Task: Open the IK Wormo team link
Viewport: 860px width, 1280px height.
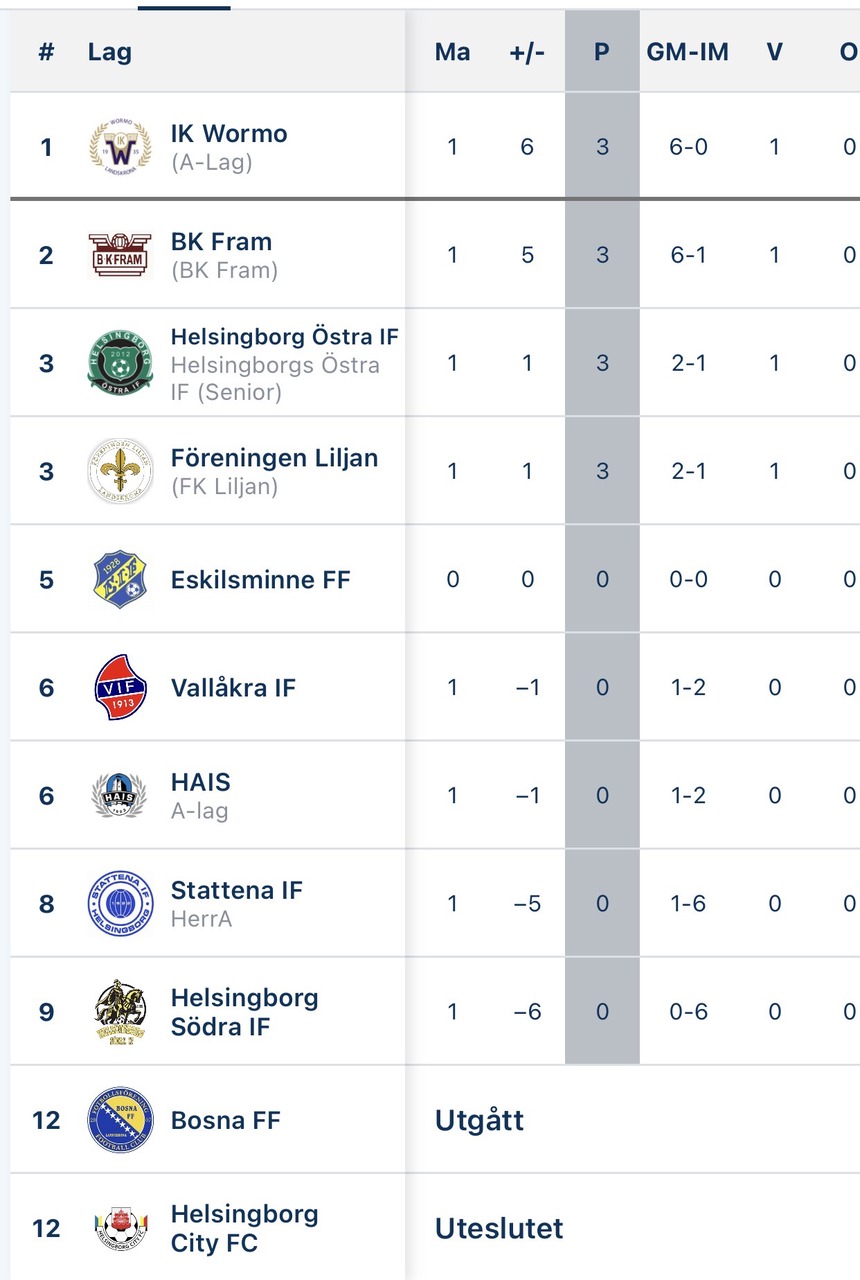Action: click(x=229, y=133)
